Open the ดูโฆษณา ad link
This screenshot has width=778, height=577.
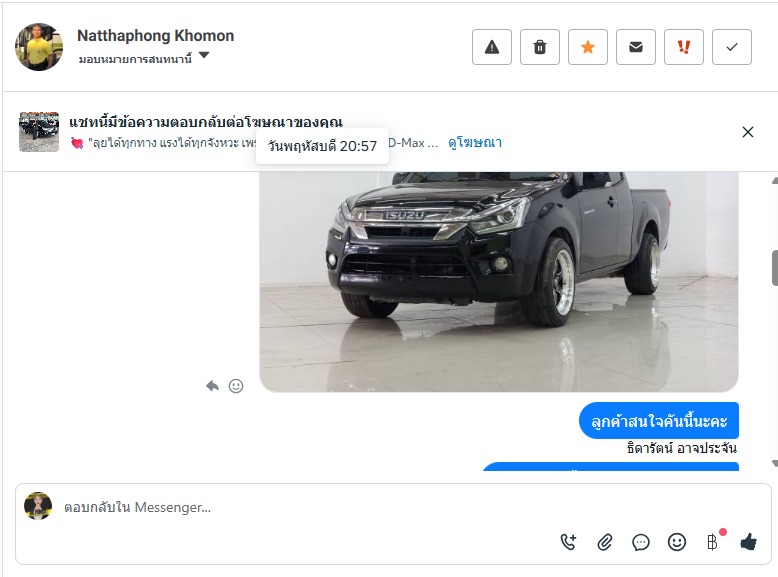475,143
